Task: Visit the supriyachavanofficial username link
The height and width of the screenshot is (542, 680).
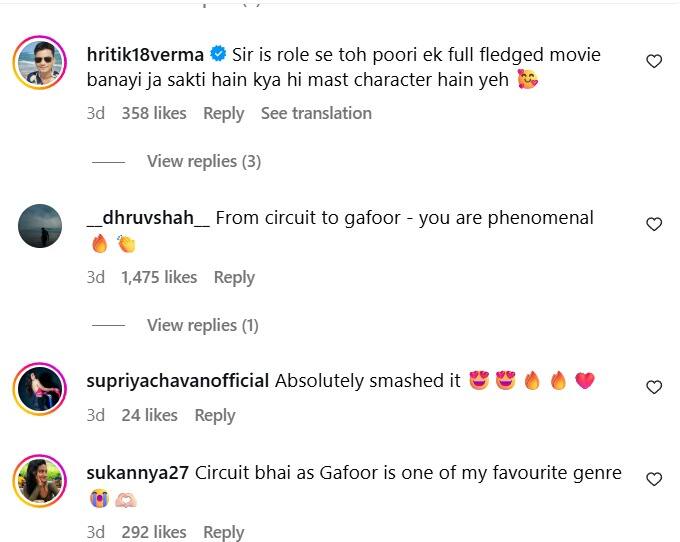Action: click(x=179, y=380)
